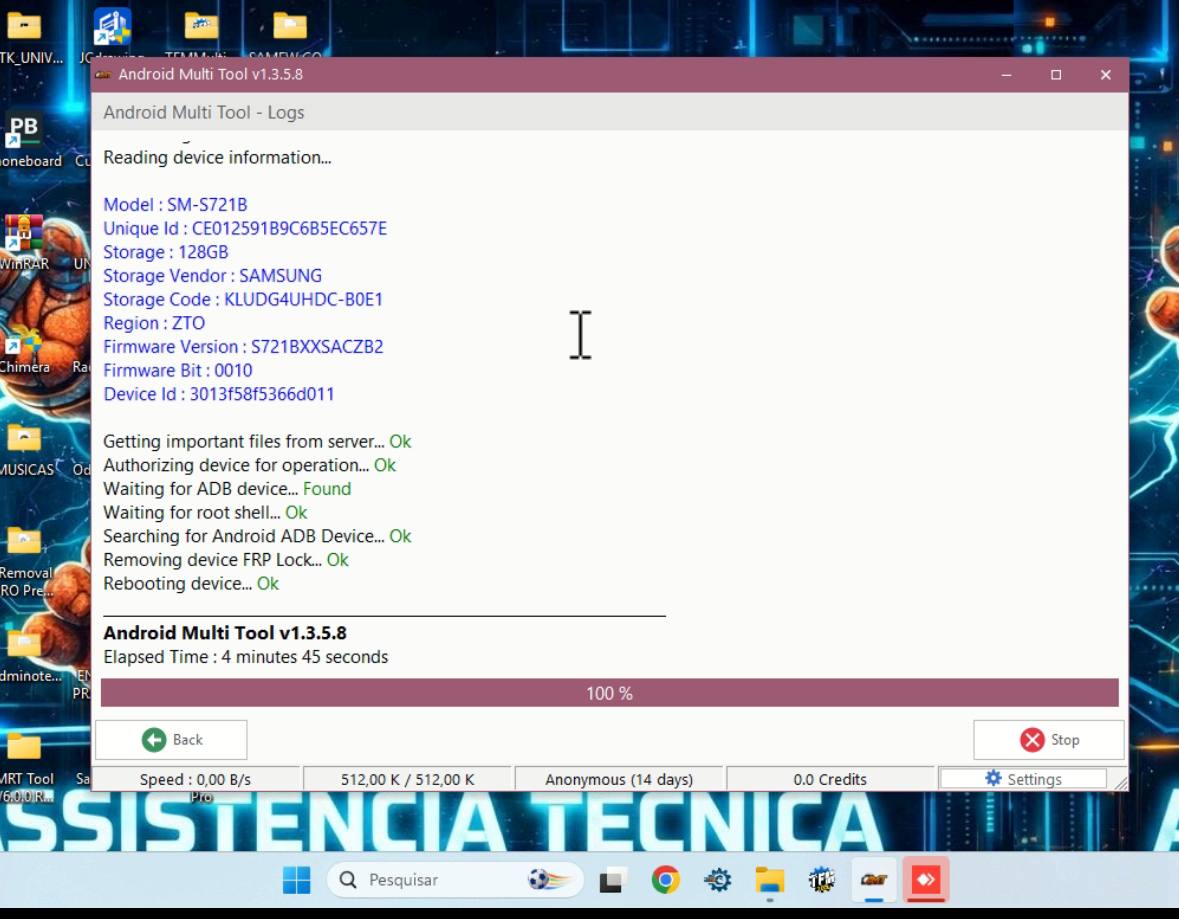The height and width of the screenshot is (919, 1179).
Task: Click 'Authorizing device for operation... Ok' line
Action: pyautogui.click(x=250, y=466)
